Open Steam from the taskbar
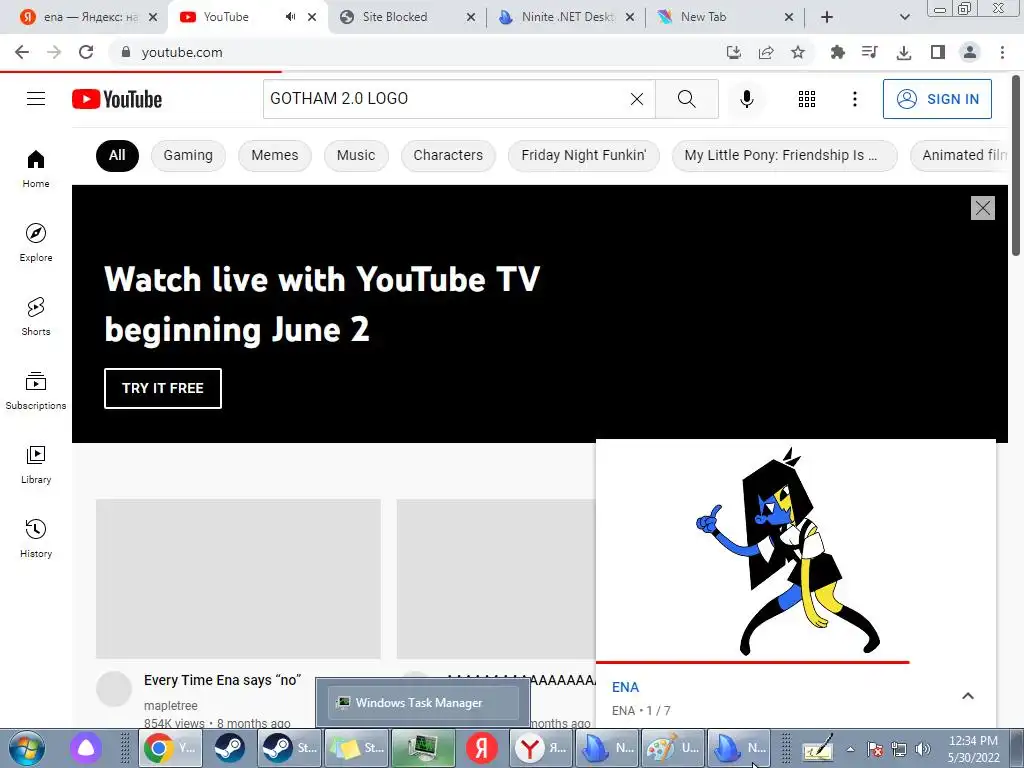The height and width of the screenshot is (768, 1024). click(229, 748)
